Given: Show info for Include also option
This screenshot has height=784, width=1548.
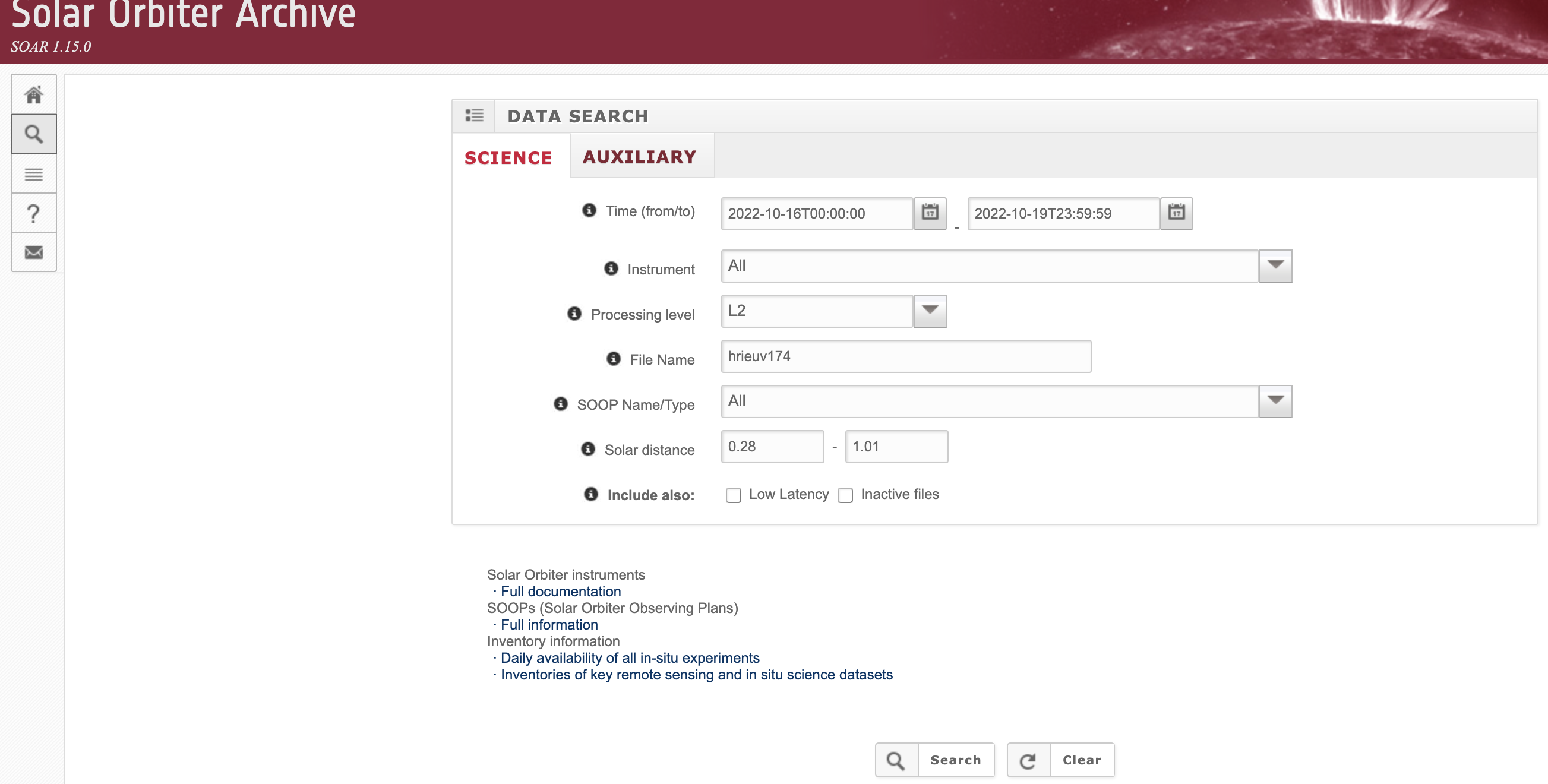Looking at the screenshot, I should [591, 494].
